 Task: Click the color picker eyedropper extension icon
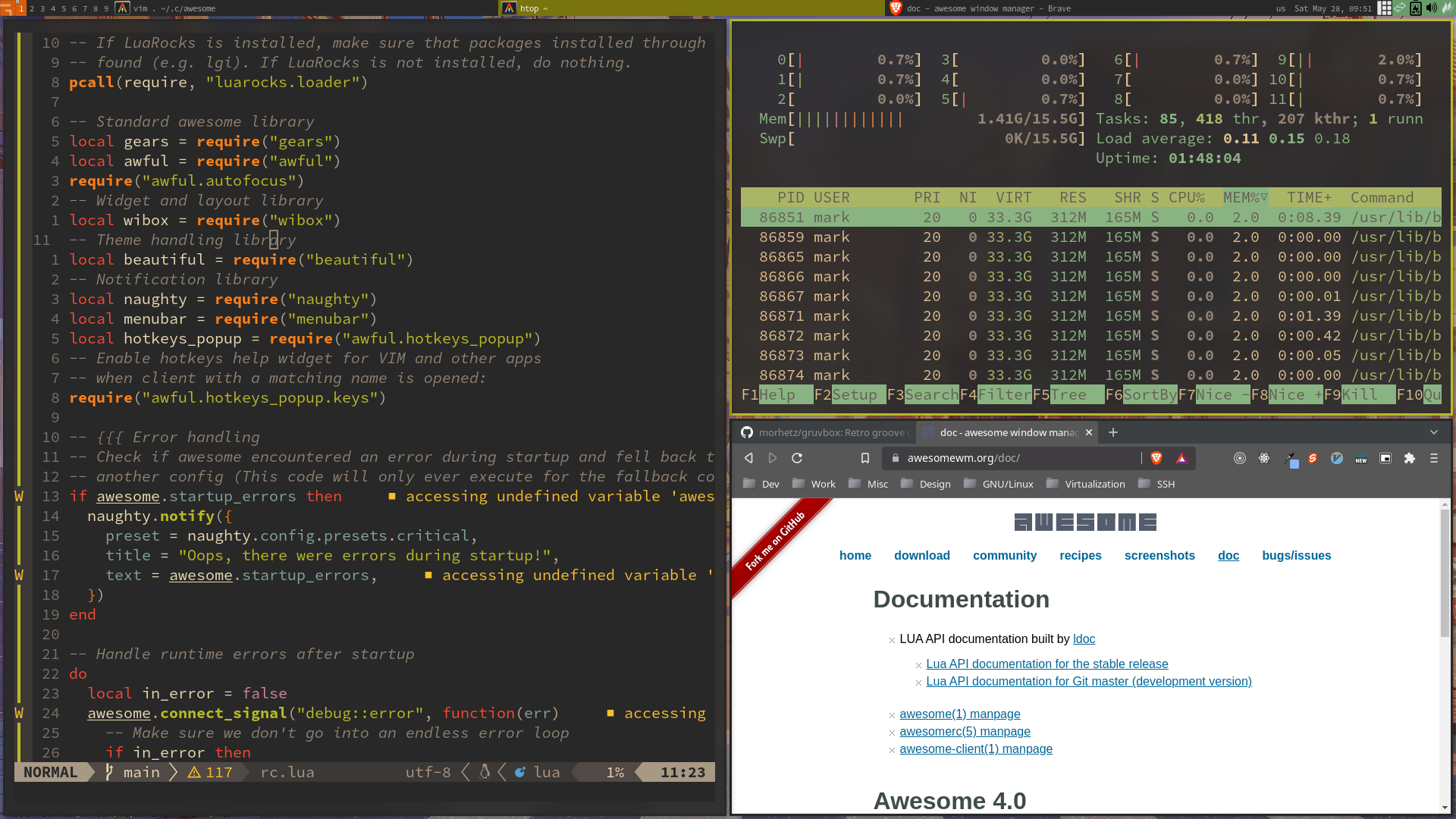pos(1291,459)
